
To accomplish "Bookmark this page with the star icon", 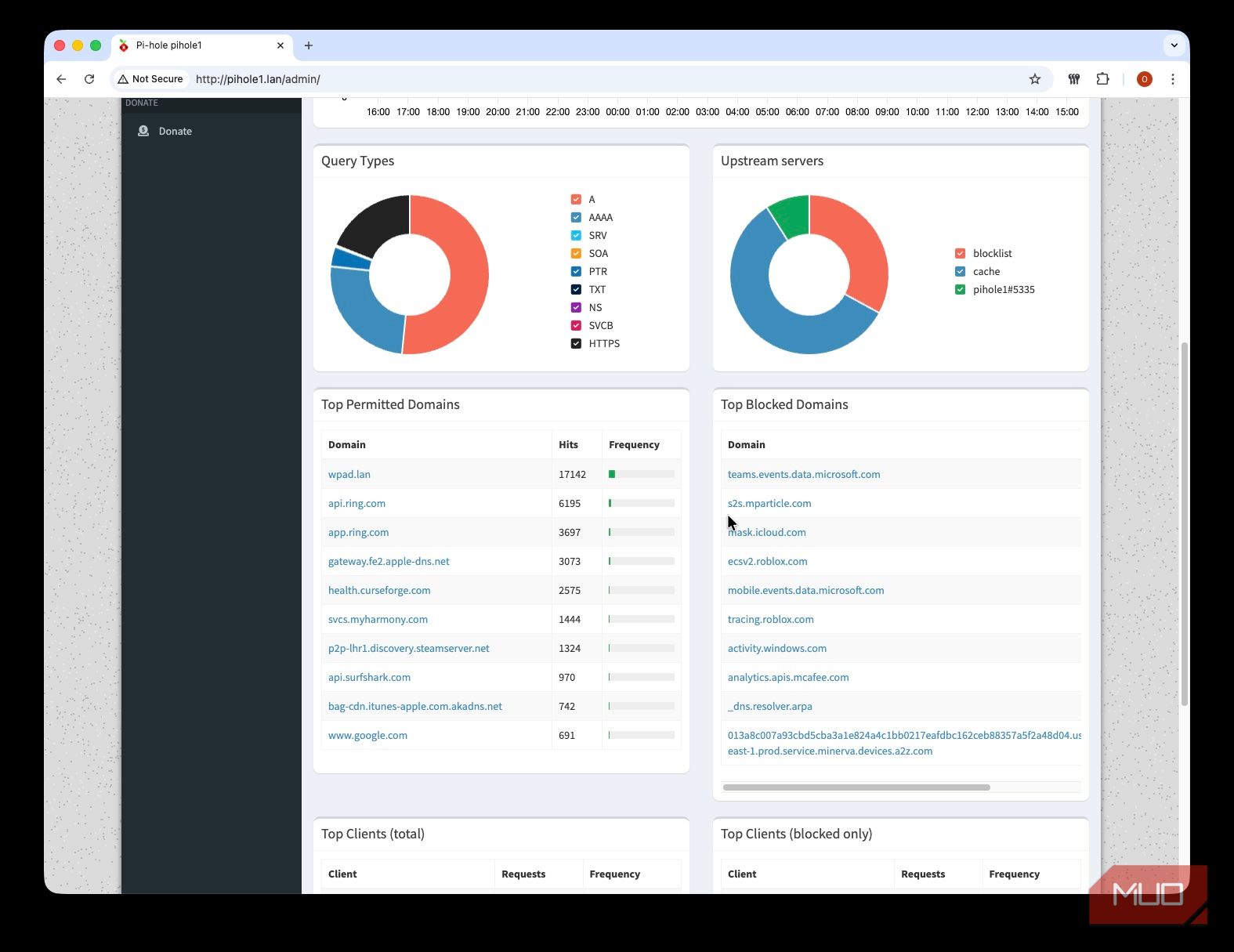I will click(1035, 79).
